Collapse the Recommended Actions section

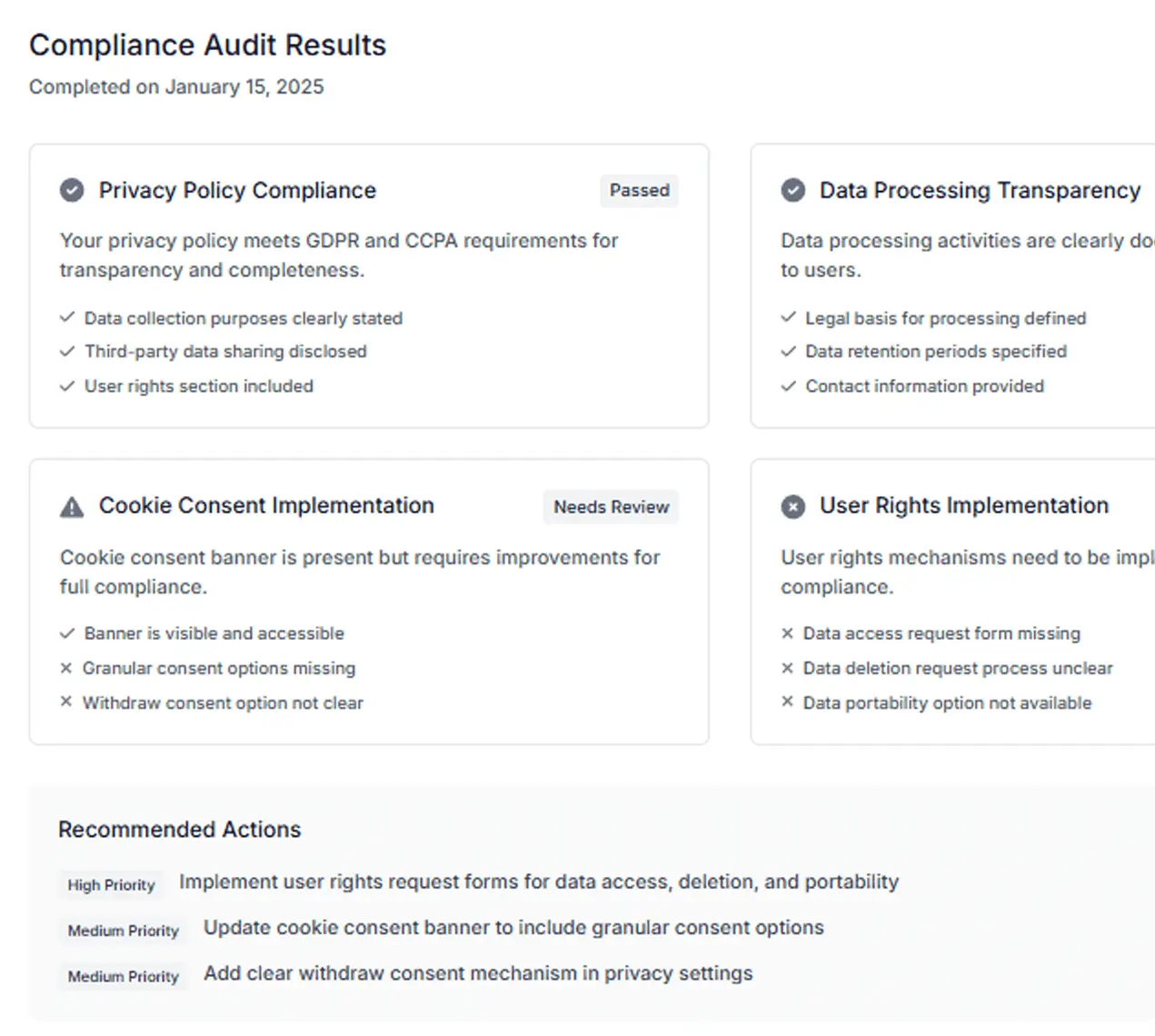pos(179,829)
